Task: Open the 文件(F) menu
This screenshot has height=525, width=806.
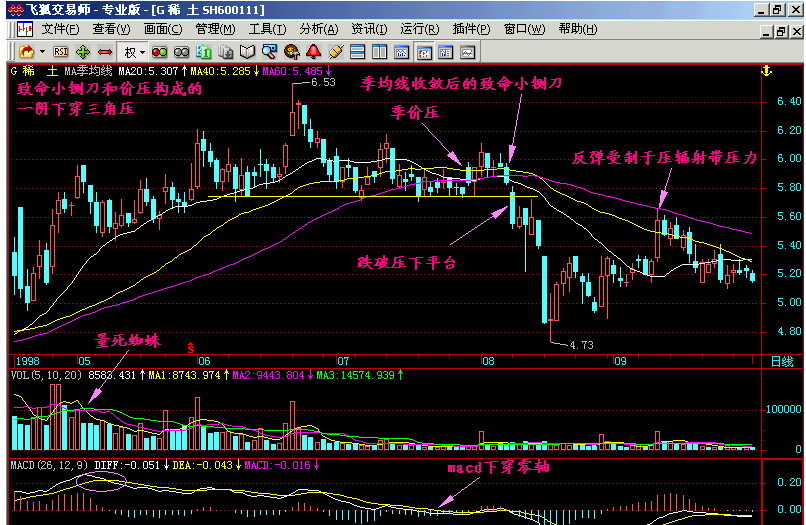Action: coord(61,29)
